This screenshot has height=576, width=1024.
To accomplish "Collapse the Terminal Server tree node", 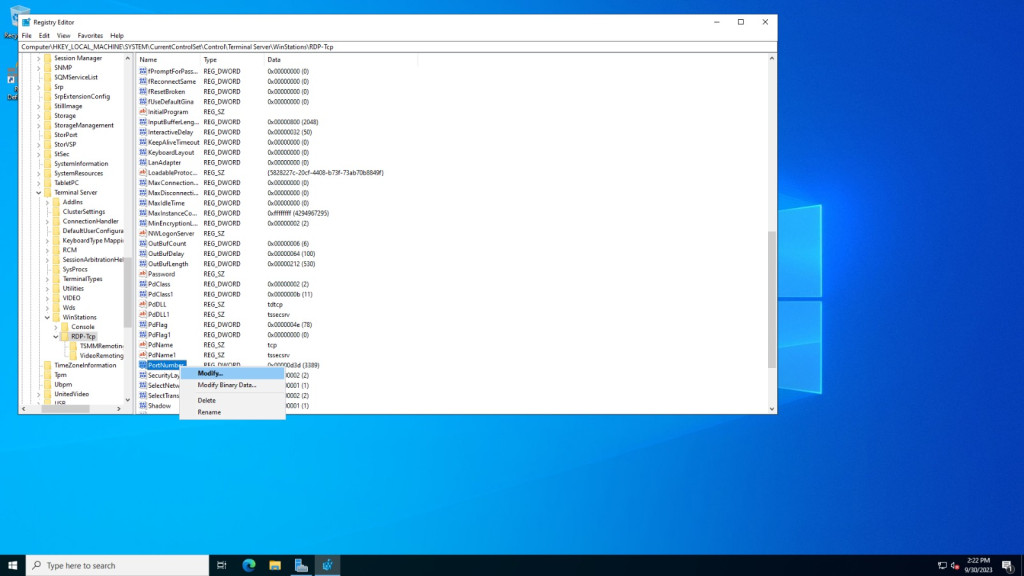I will tap(39, 193).
